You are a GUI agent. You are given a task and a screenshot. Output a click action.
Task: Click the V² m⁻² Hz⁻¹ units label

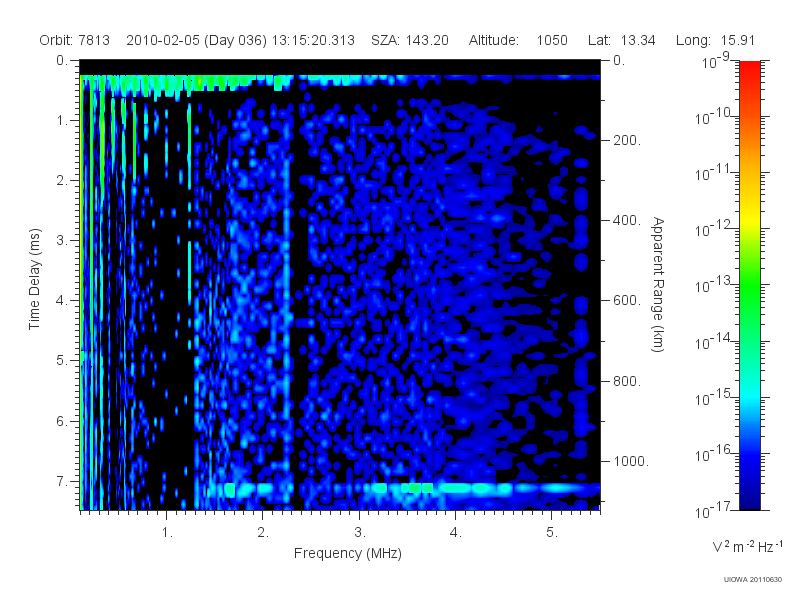pos(746,546)
